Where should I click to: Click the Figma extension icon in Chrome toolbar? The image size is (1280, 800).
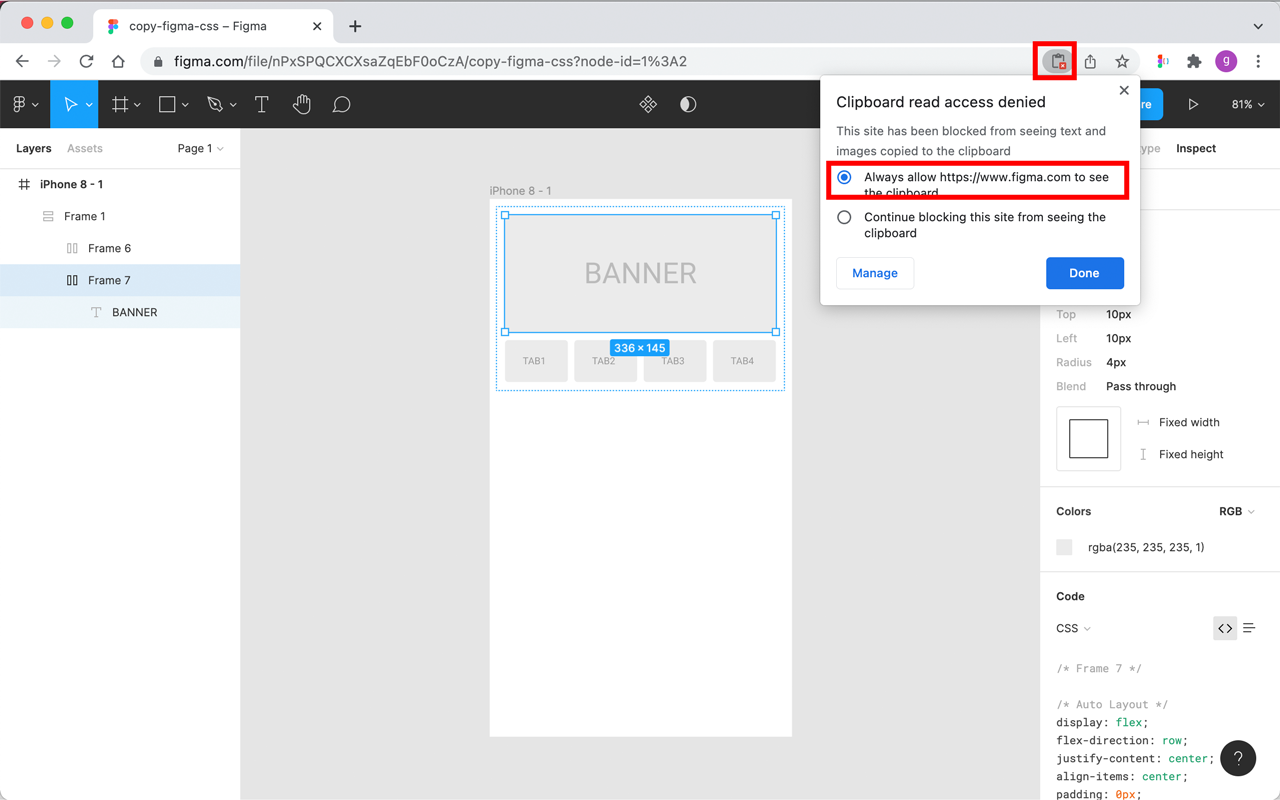tap(1162, 62)
